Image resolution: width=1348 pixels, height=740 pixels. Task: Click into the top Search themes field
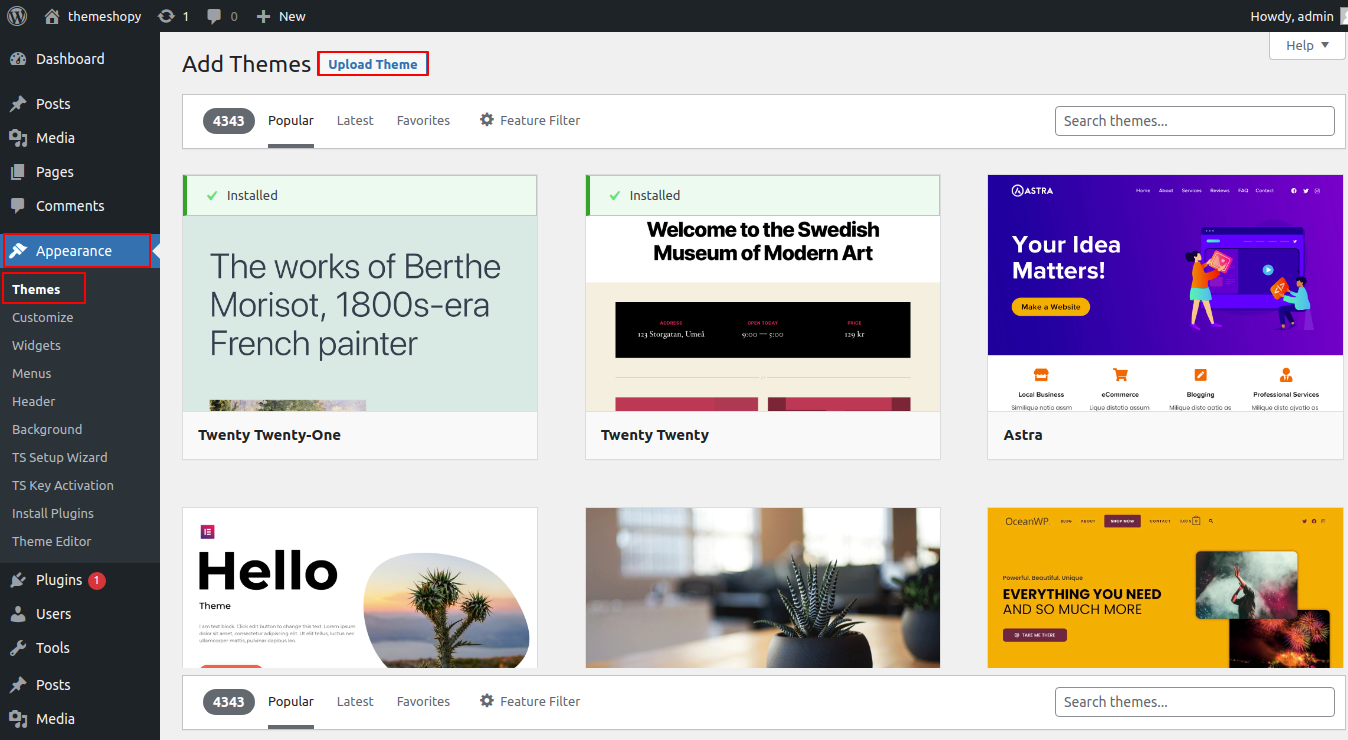[x=1194, y=120]
